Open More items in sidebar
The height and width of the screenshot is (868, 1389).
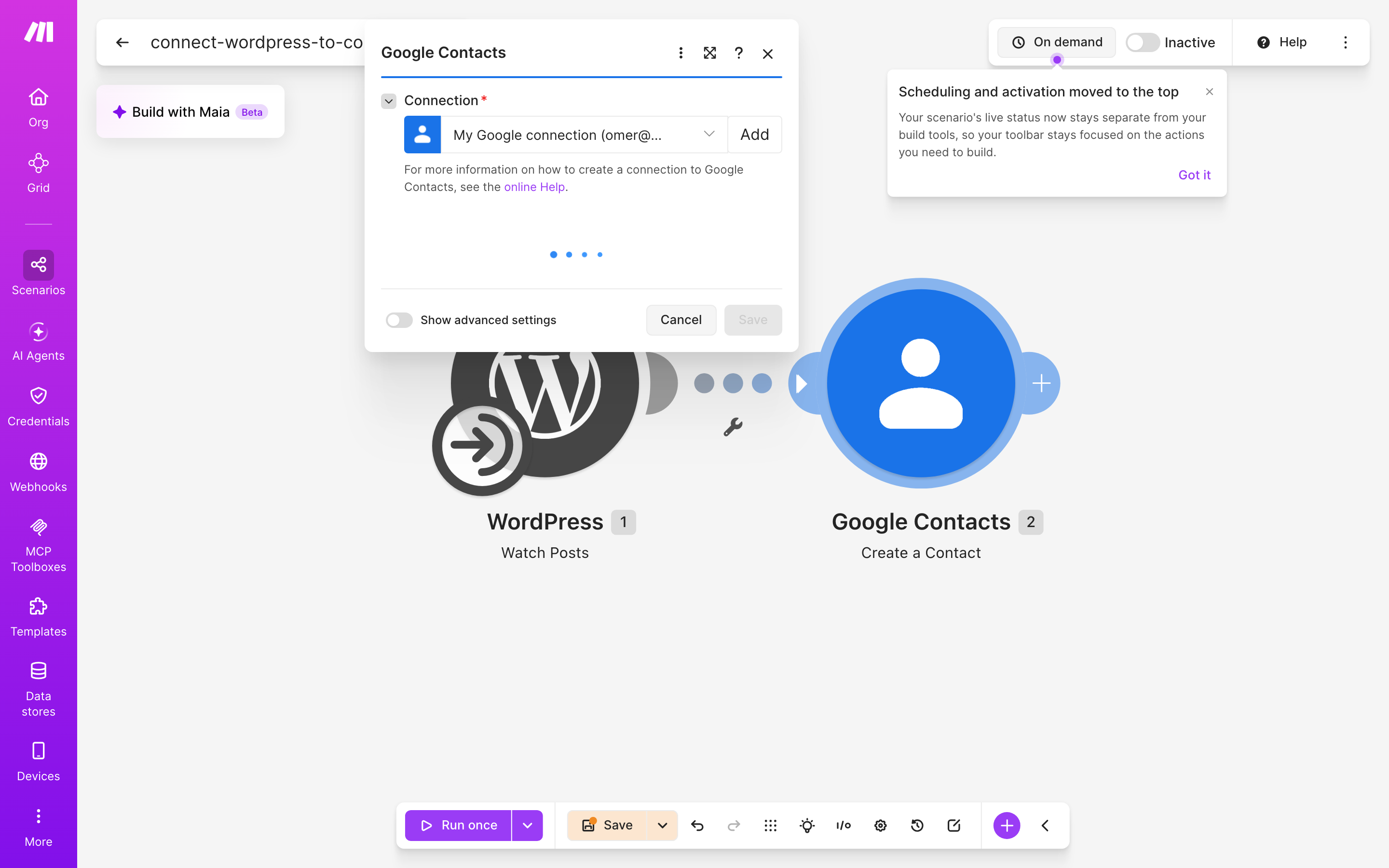(x=39, y=827)
